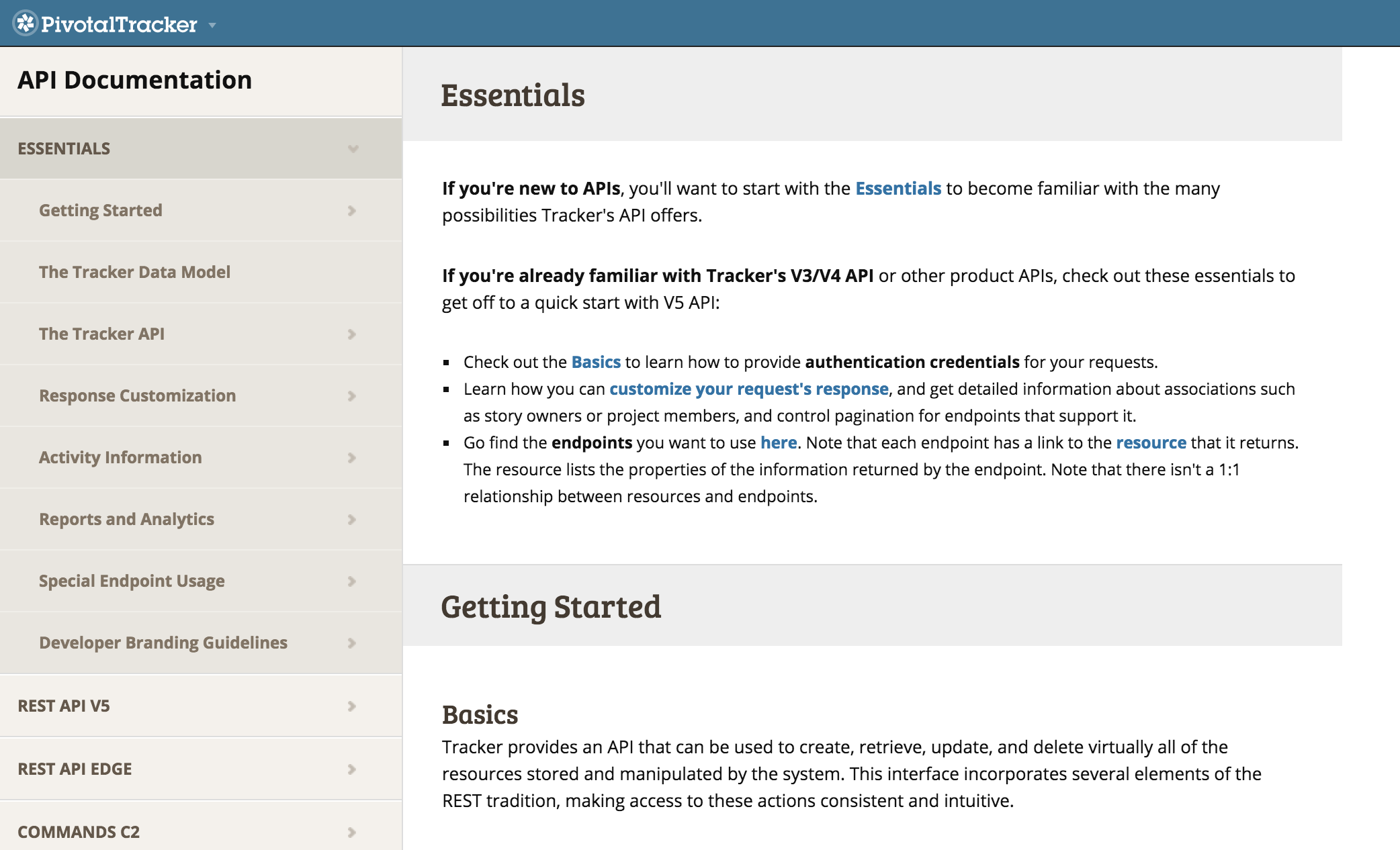Expand the Reports and Analytics chevron
The height and width of the screenshot is (850, 1400).
pyautogui.click(x=351, y=520)
